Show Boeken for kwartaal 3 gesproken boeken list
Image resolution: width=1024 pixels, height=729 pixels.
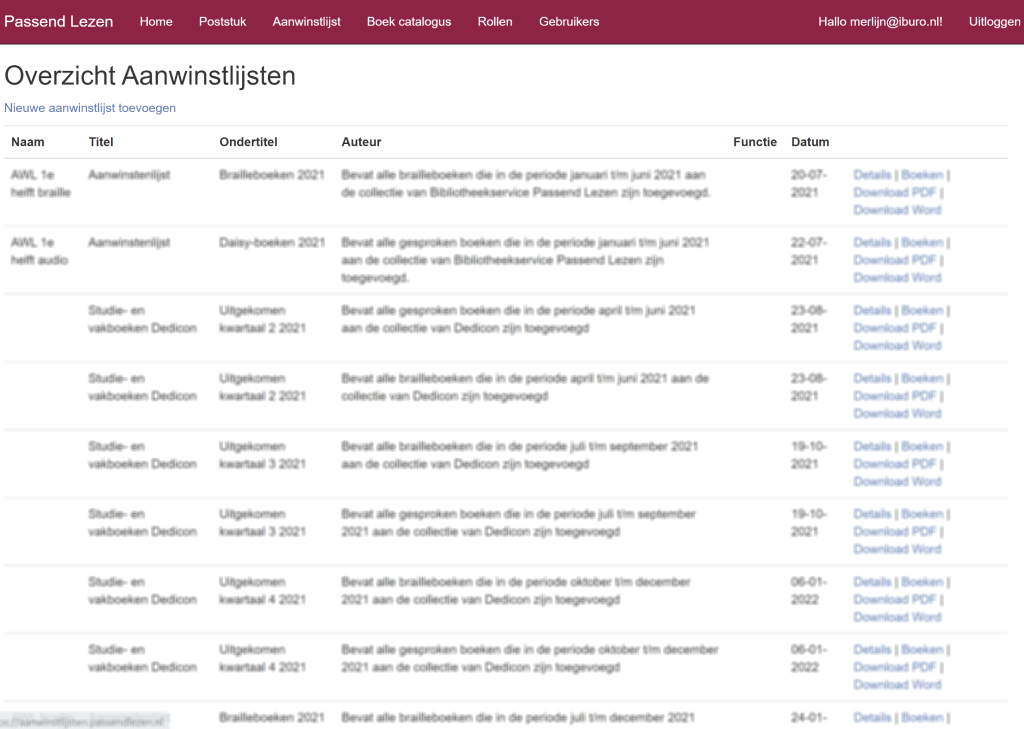pos(921,514)
